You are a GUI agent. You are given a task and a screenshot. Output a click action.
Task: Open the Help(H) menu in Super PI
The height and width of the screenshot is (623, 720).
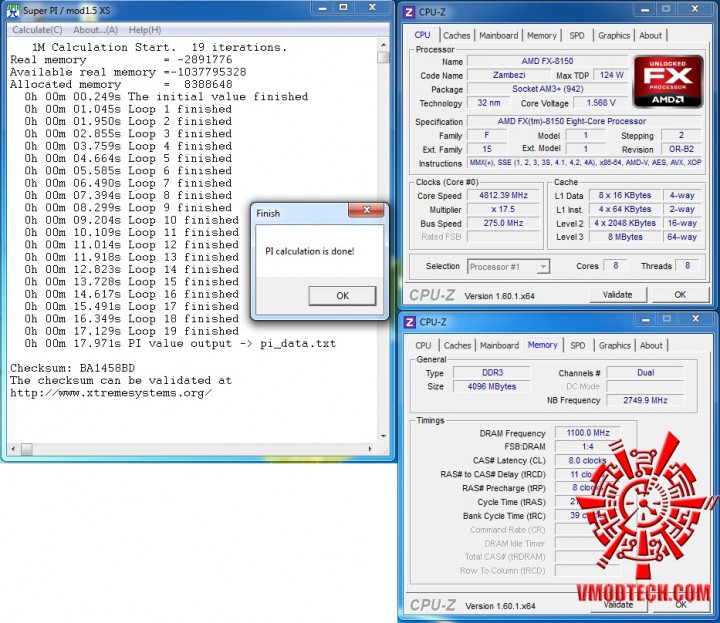click(145, 30)
